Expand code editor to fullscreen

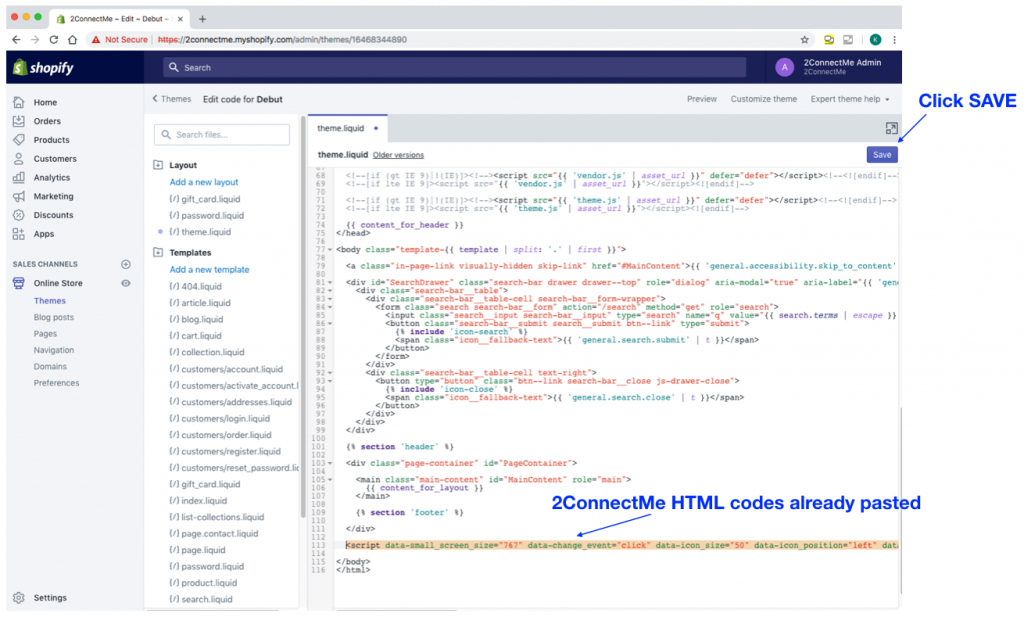coord(891,129)
